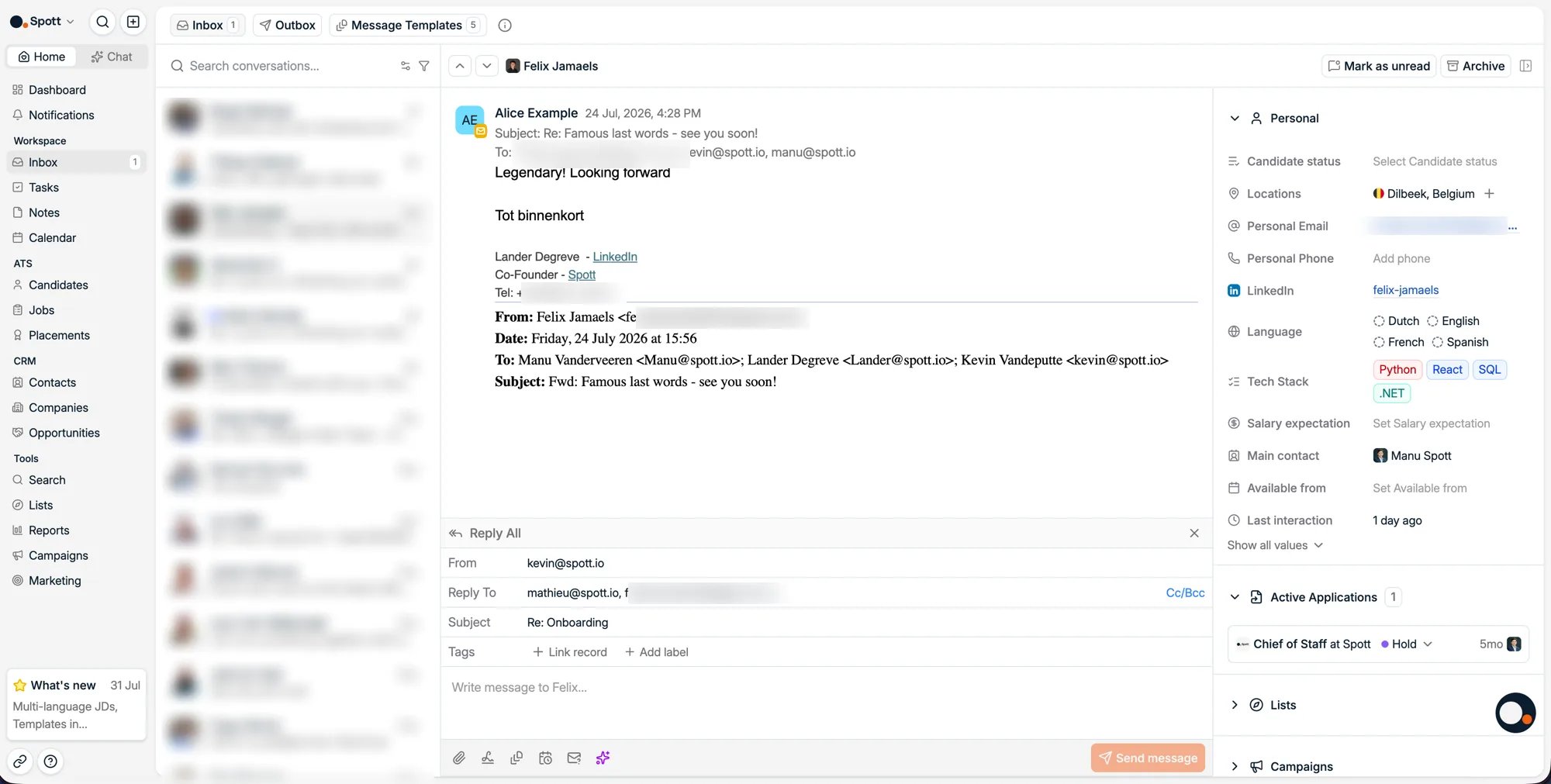This screenshot has height=784, width=1551.
Task: Switch to the Home mode toggle
Action: pos(42,57)
